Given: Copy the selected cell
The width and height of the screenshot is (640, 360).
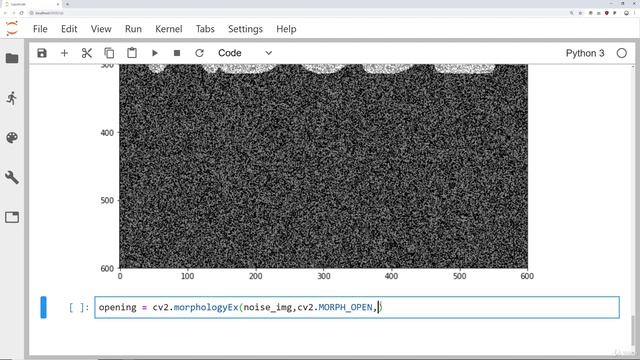Looking at the screenshot, I should click(109, 53).
